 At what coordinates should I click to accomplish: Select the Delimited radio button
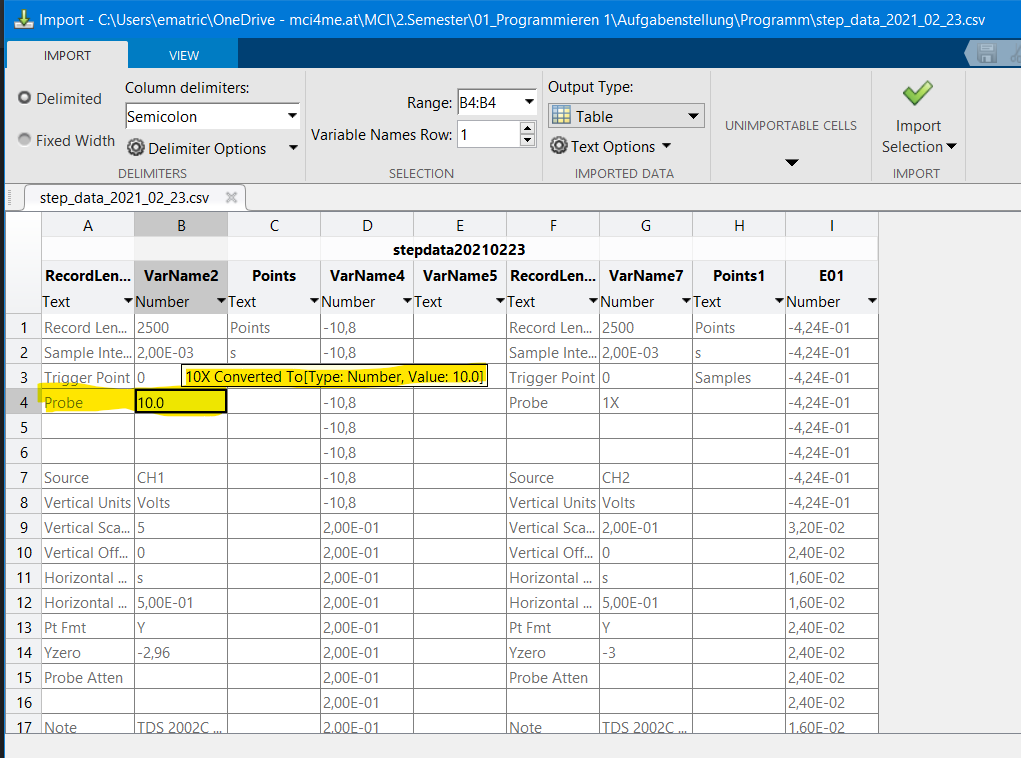(25, 98)
